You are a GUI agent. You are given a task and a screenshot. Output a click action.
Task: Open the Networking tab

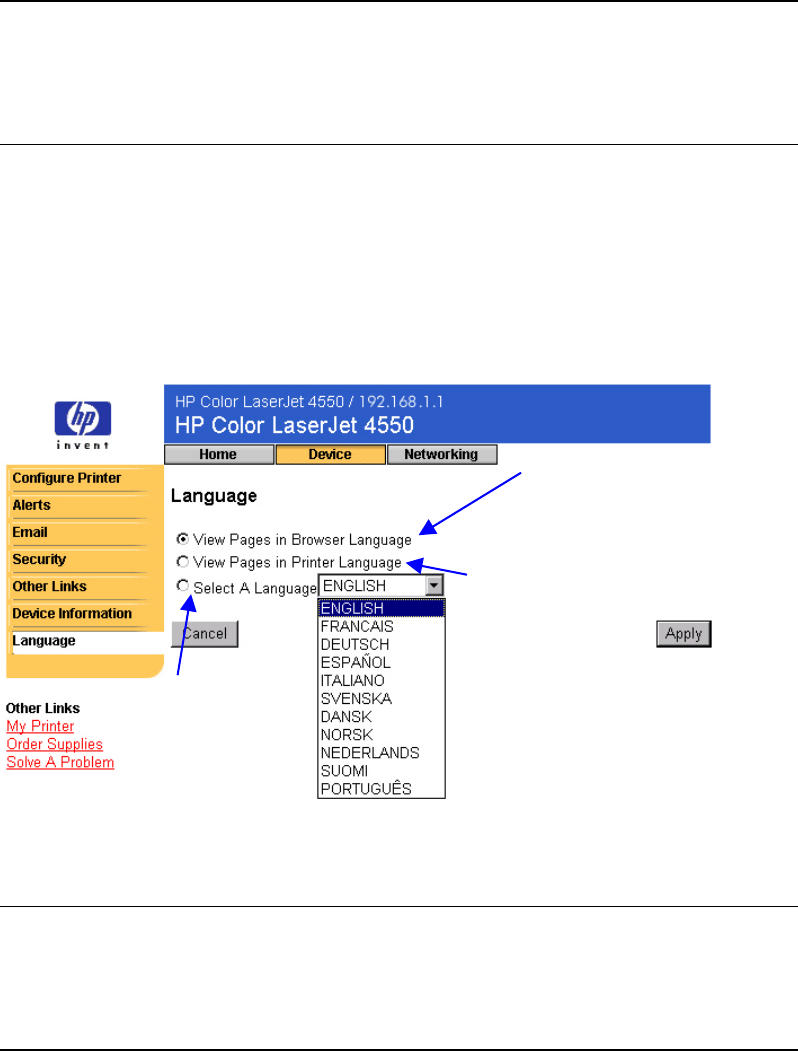point(442,454)
